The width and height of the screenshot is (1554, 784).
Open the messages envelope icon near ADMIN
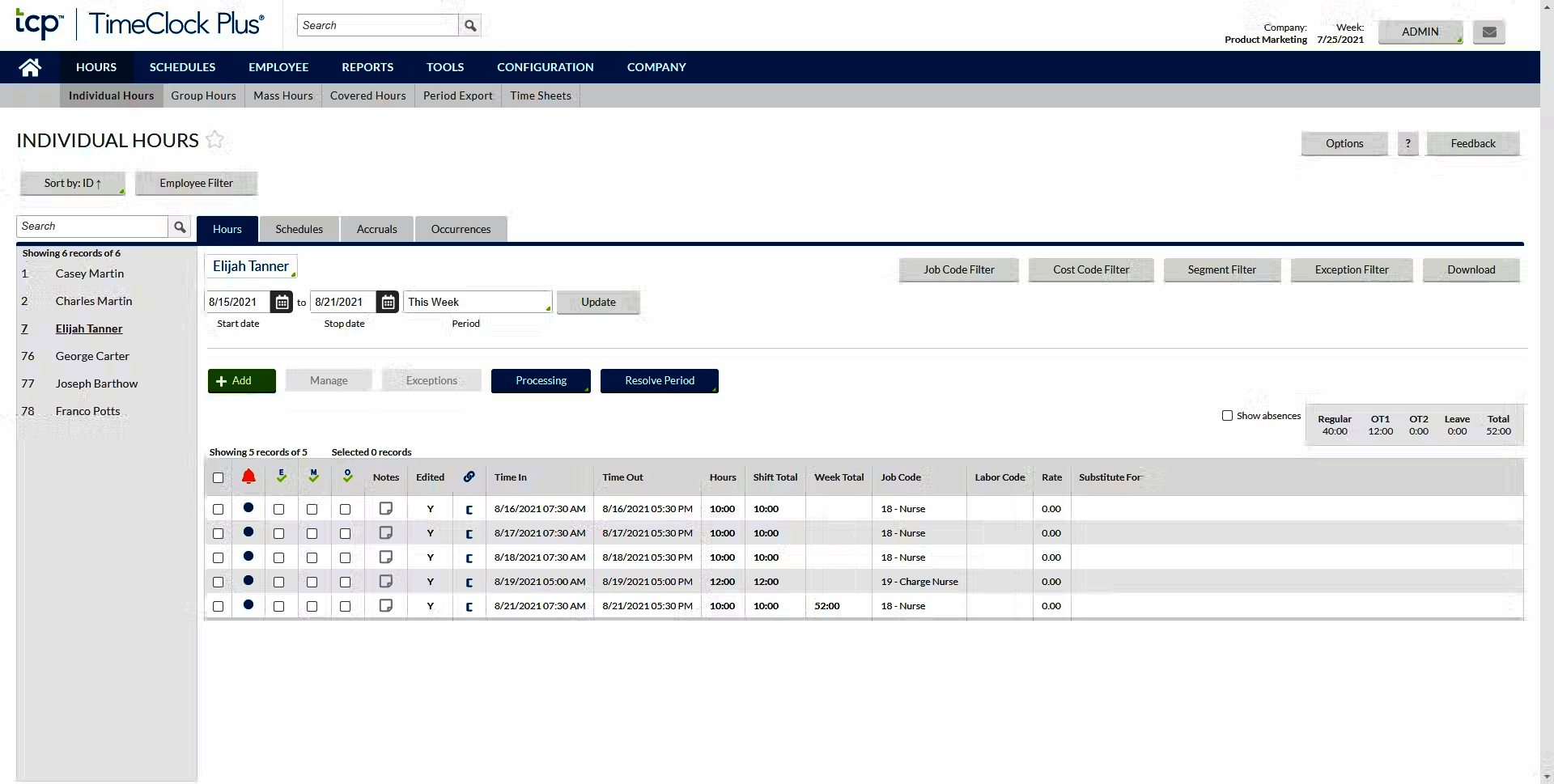[1488, 32]
